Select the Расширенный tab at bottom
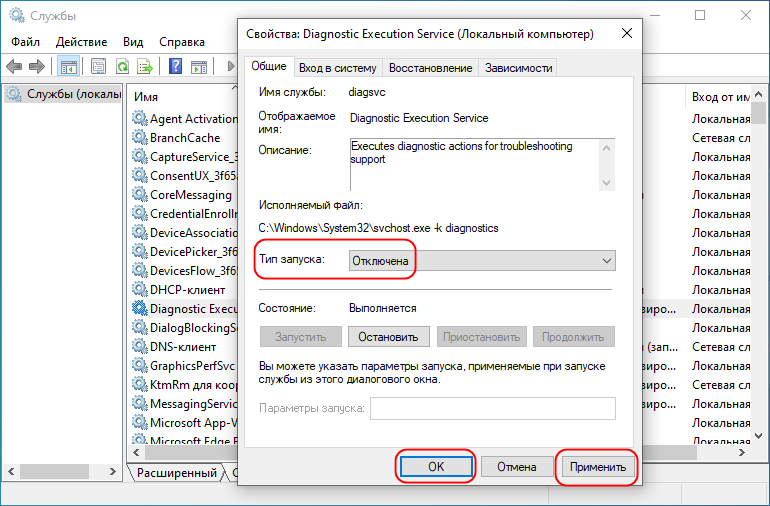Image resolution: width=770 pixels, height=506 pixels. click(x=177, y=473)
